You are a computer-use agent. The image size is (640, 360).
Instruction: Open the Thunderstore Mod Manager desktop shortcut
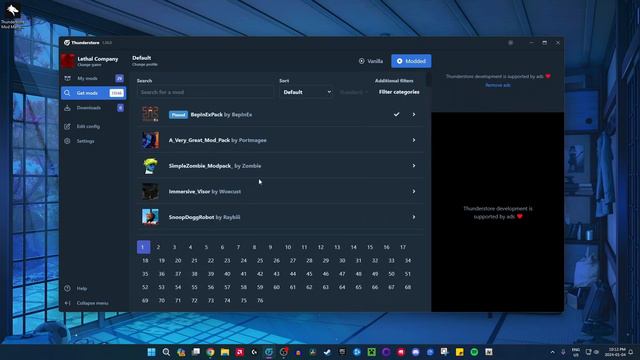coord(12,16)
